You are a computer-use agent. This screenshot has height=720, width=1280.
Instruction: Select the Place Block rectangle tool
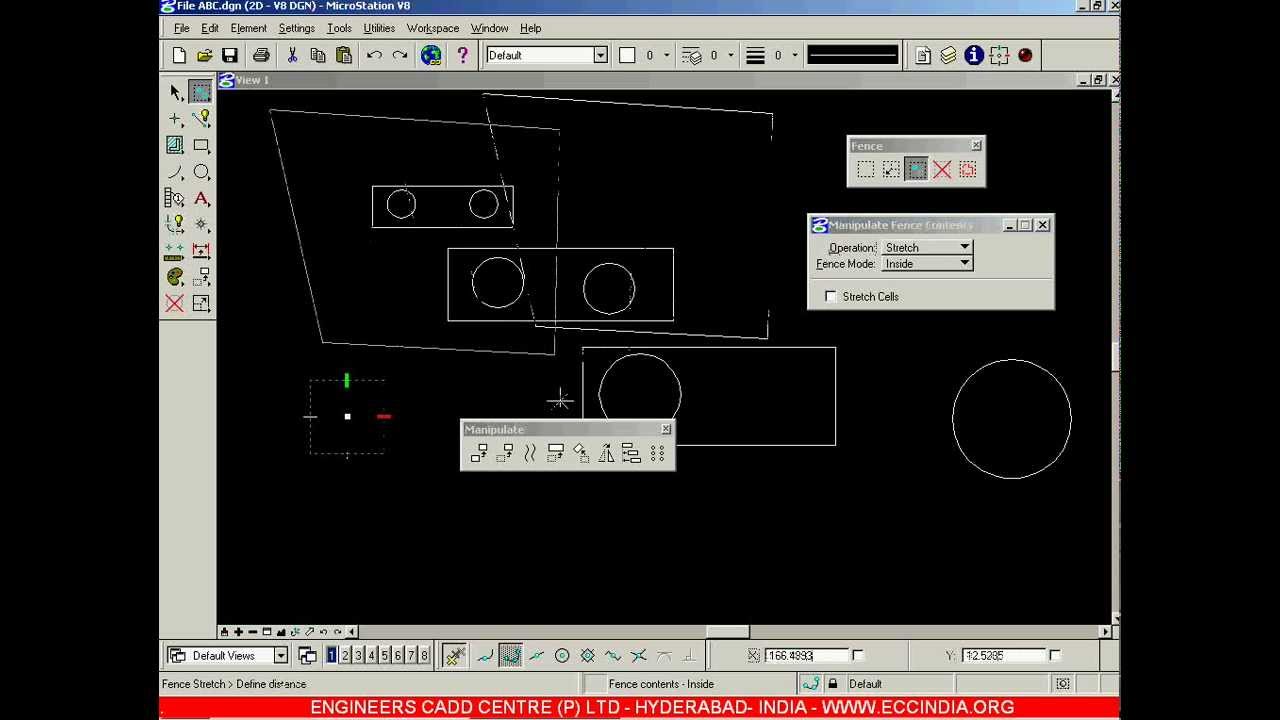[201, 145]
